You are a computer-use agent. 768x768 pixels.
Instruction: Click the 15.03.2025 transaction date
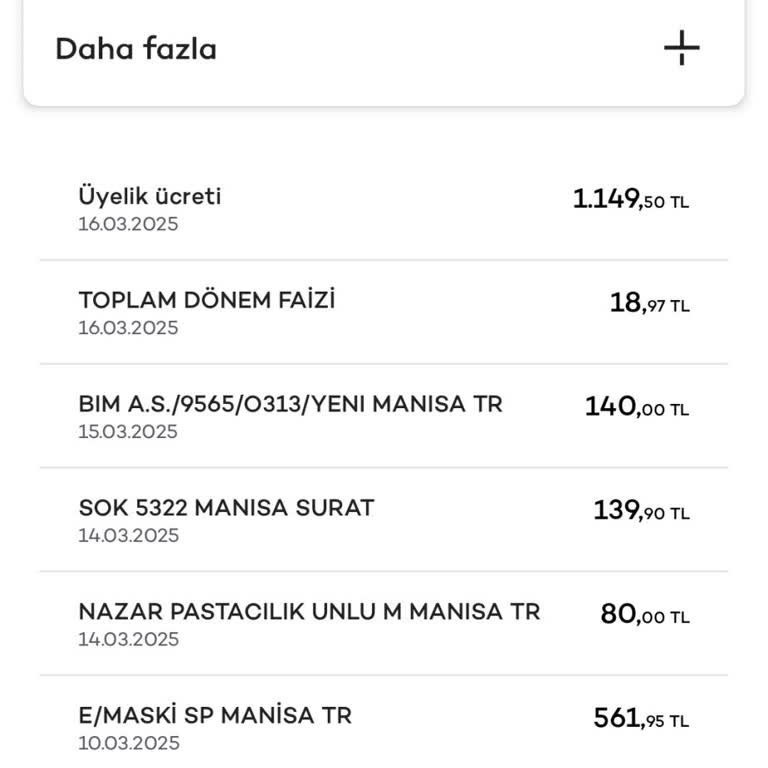128,432
